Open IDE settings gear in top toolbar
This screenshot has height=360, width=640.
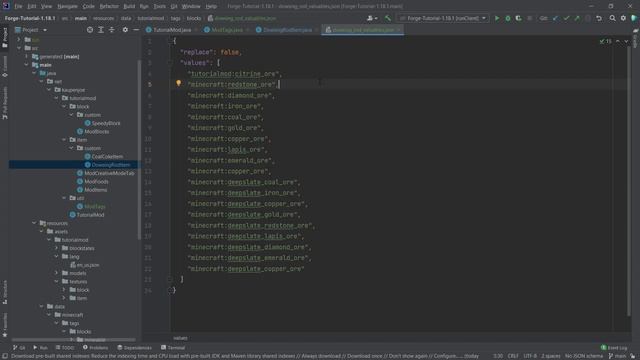click(623, 18)
